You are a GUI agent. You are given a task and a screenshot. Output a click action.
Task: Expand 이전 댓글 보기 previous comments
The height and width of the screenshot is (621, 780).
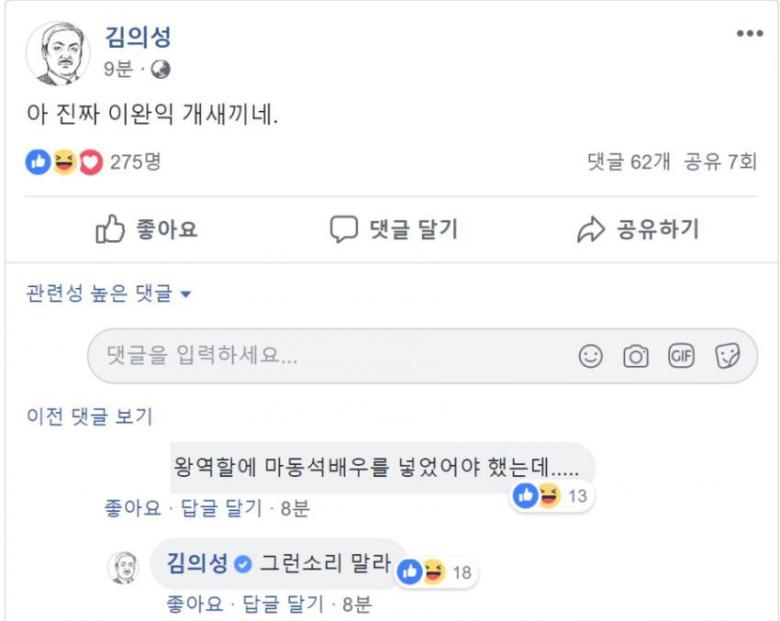point(90,417)
